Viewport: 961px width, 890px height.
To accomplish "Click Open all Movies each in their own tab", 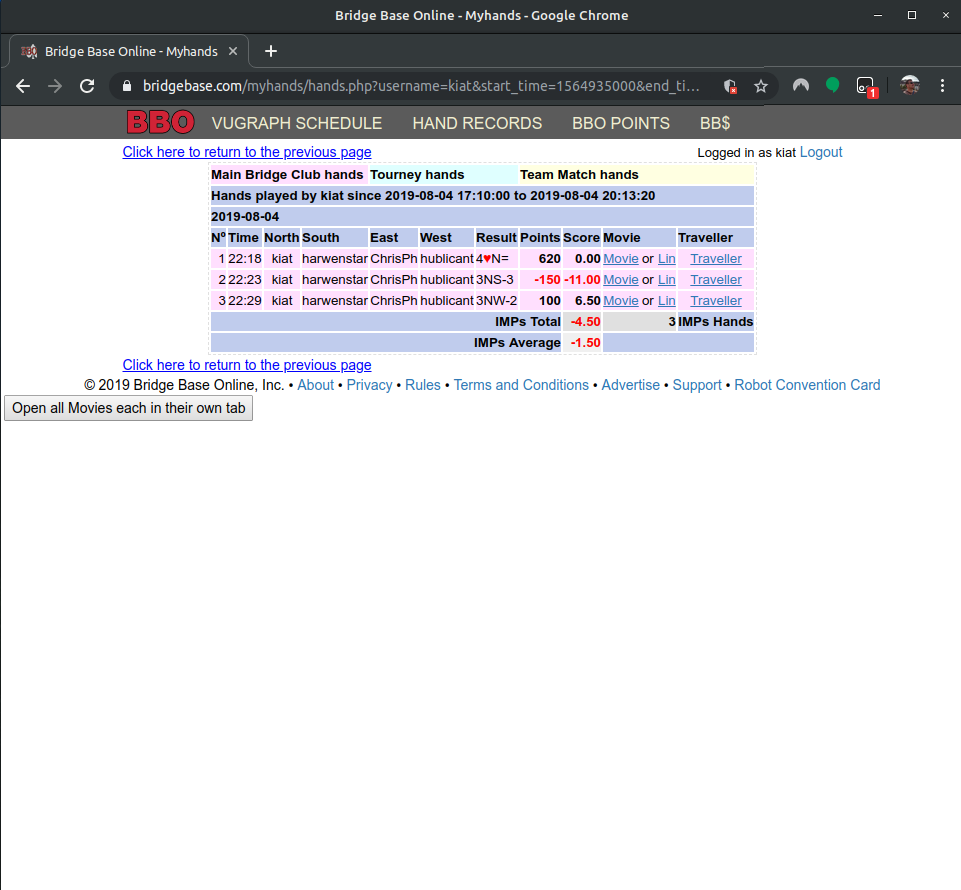I will (x=129, y=408).
